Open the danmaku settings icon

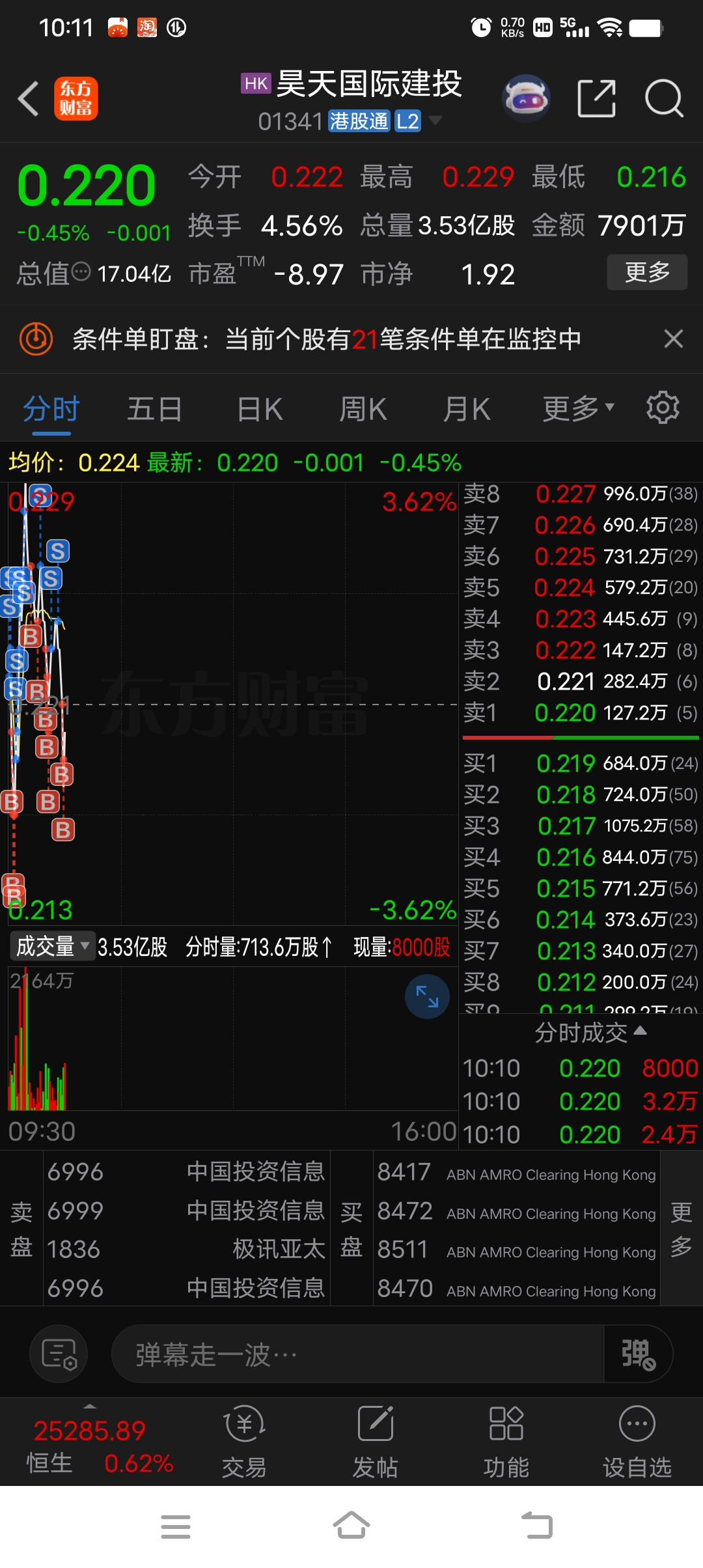coord(59,1354)
